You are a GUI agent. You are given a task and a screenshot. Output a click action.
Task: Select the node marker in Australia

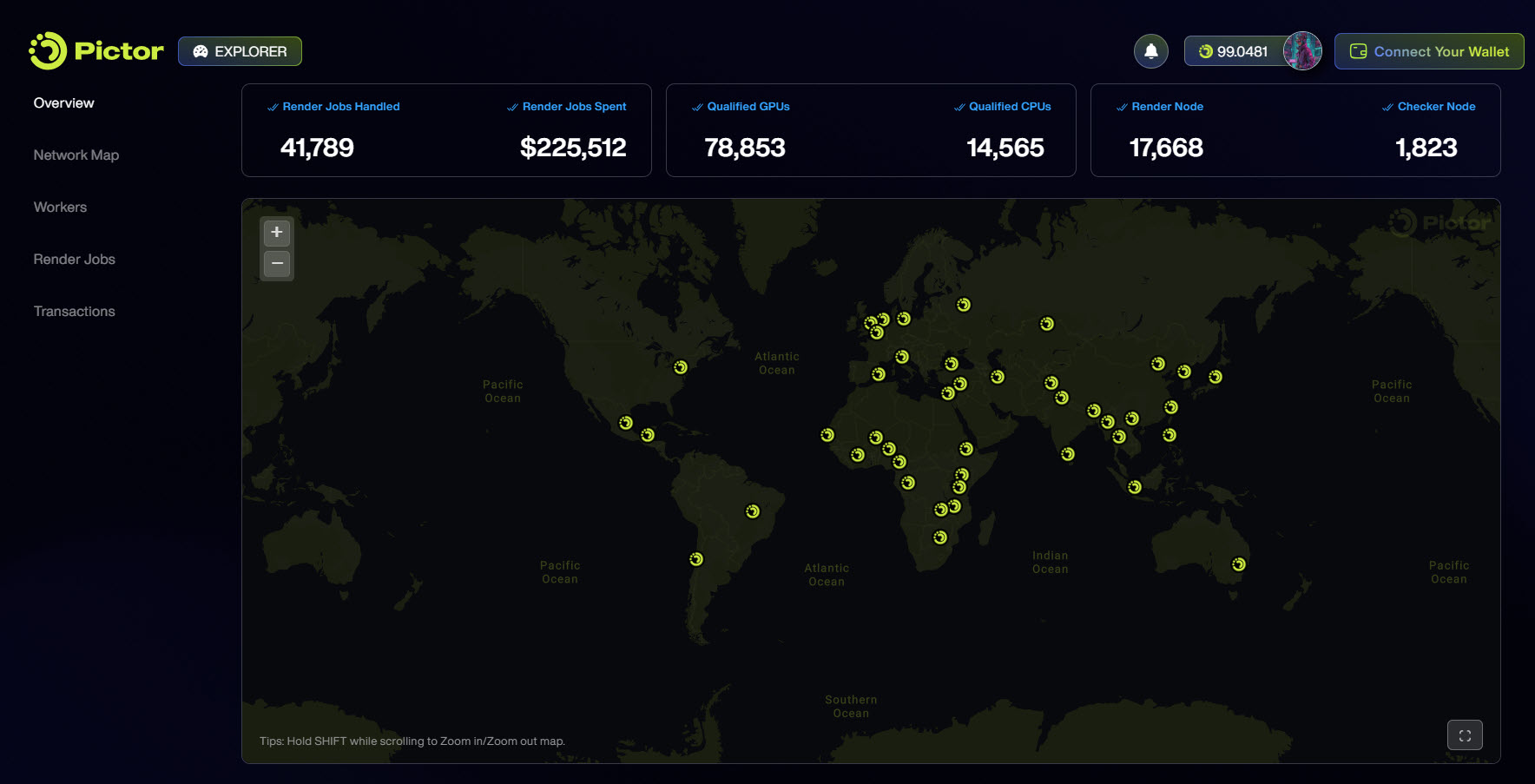[x=1239, y=564]
